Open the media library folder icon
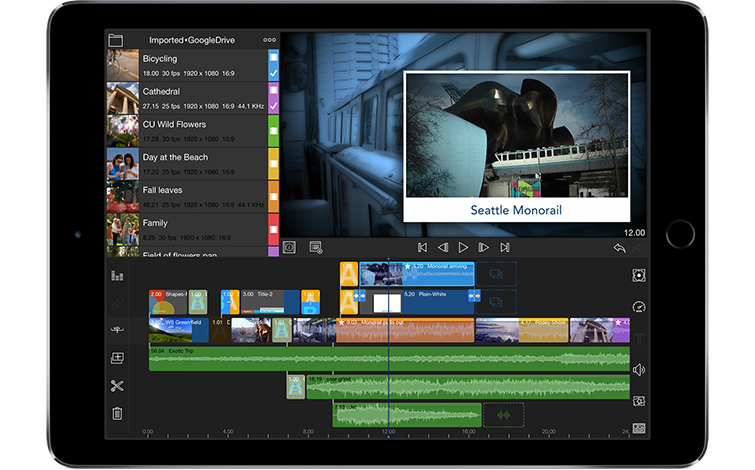Viewport: 755px width, 470px height. [x=116, y=40]
